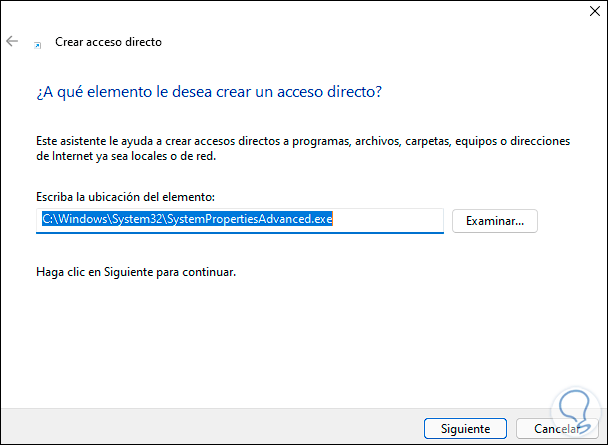
Task: Click the word "directo?" ending the blue heading
Action: (355, 92)
